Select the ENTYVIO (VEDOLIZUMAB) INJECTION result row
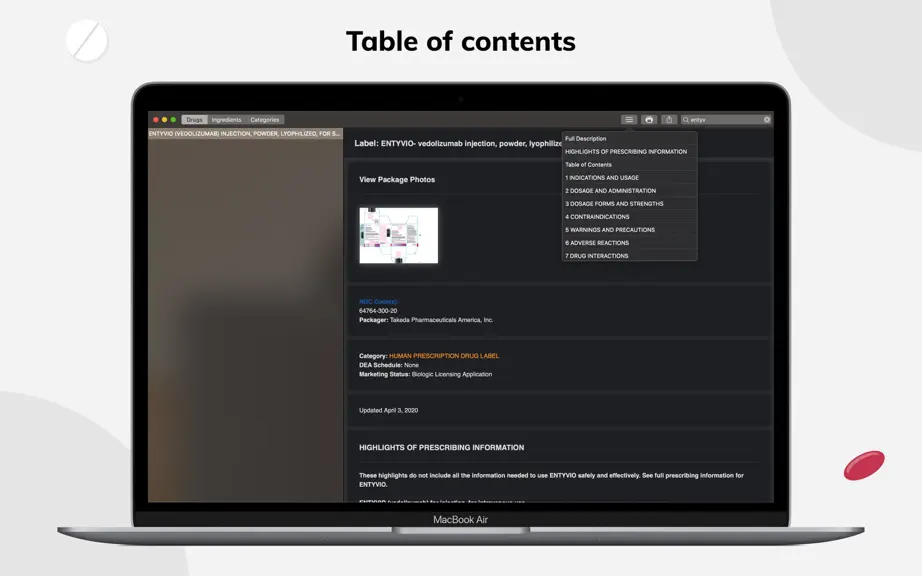 point(245,133)
